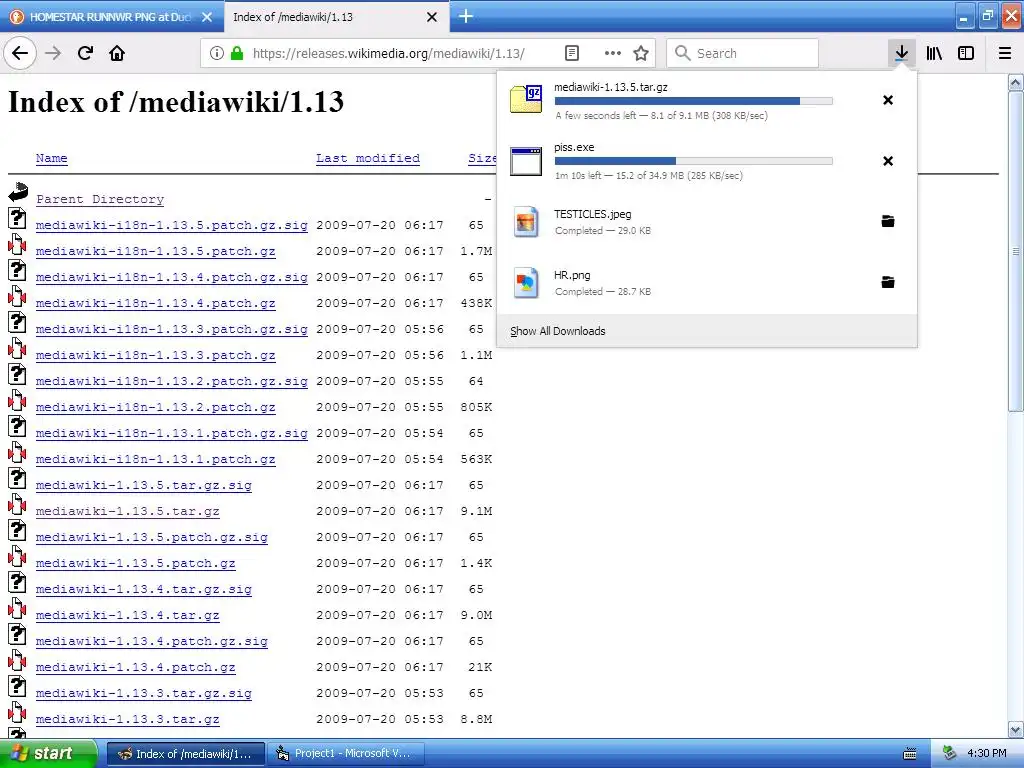This screenshot has width=1024, height=768.
Task: Reload the current page
Action: click(85, 53)
